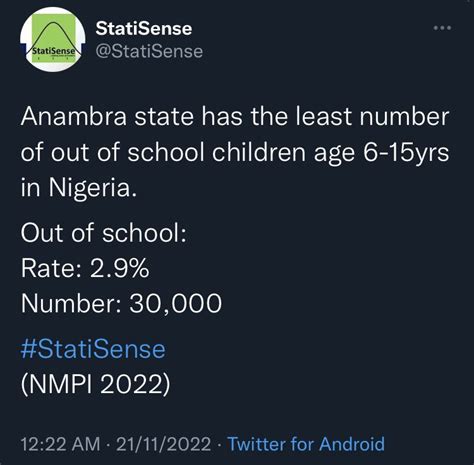Open the StatiSense display name profile link

(x=144, y=29)
